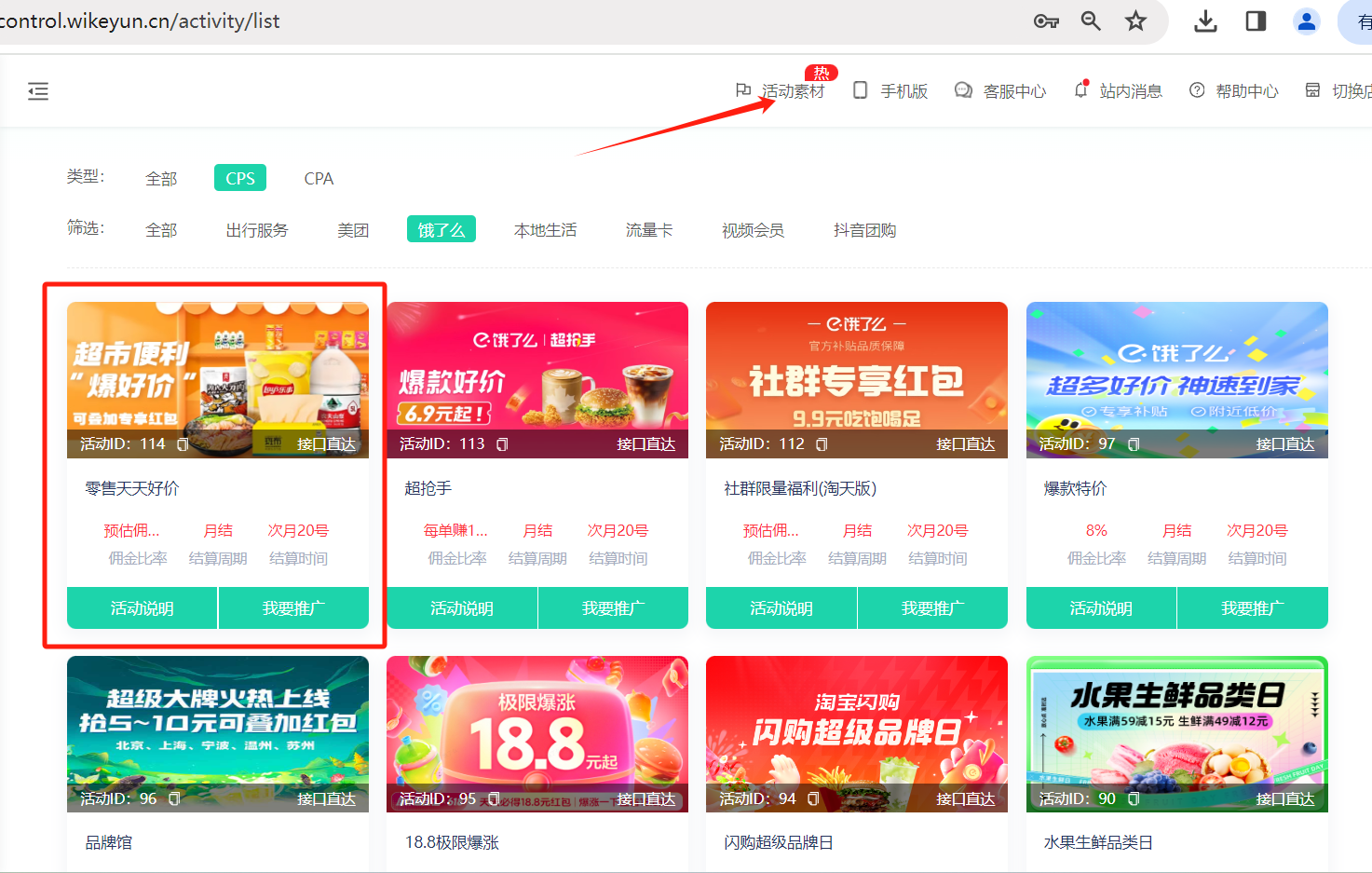Screen dimensions: 1372x873
Task: Click 活动说明 for 社群限量福利(淘天版)
Action: click(x=781, y=608)
